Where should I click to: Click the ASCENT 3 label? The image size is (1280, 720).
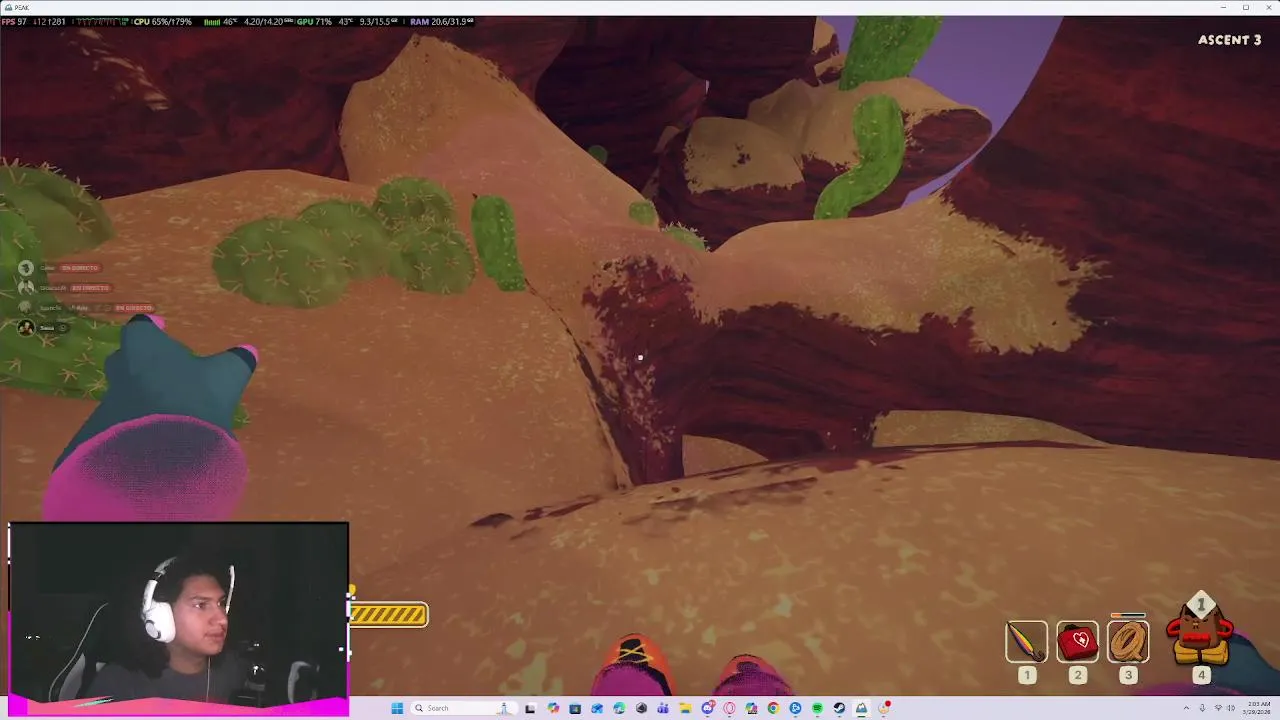[x=1230, y=40]
